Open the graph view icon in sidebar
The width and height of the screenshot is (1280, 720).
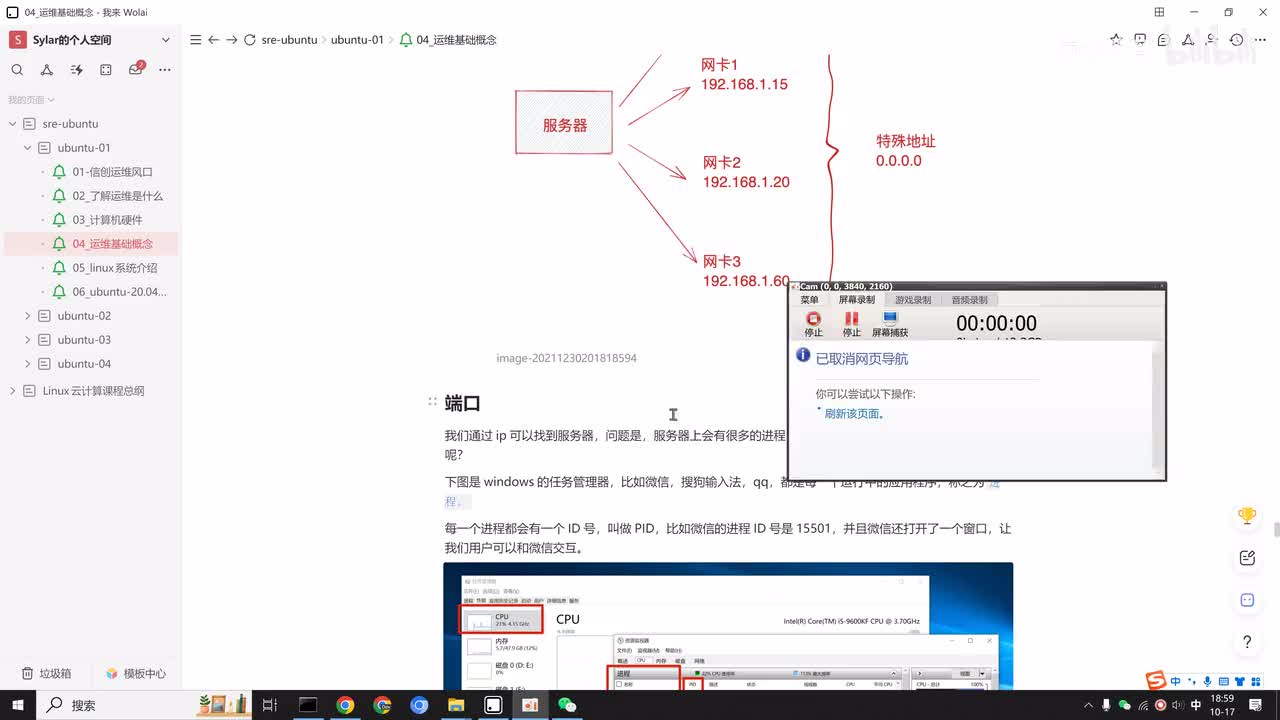(x=47, y=70)
